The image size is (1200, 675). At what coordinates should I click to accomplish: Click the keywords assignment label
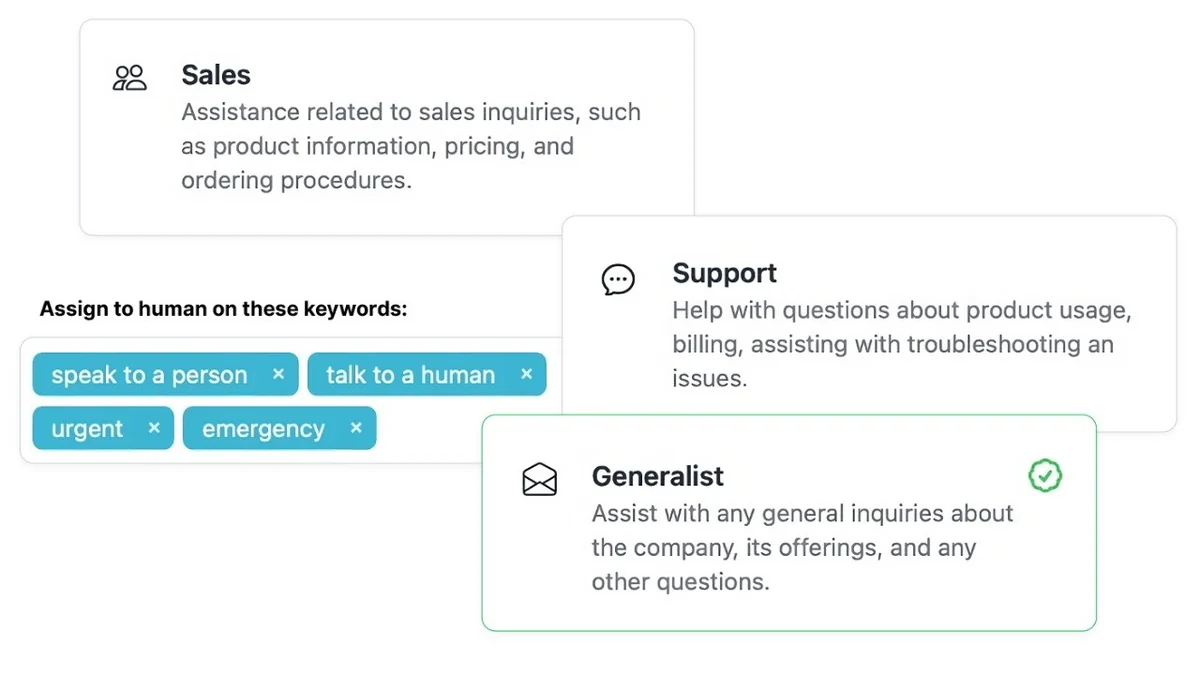[222, 308]
